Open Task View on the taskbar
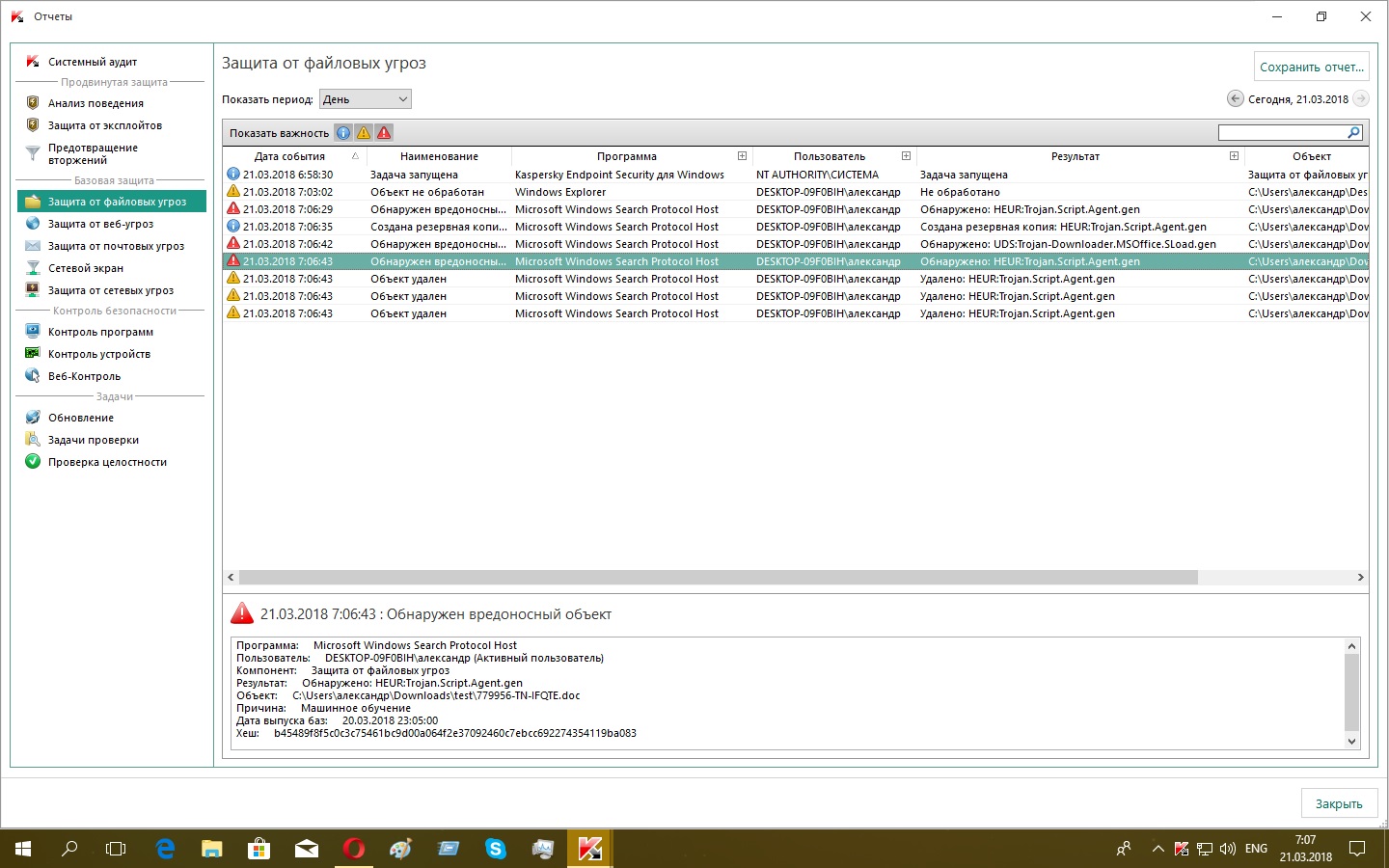The width and height of the screenshot is (1389, 868). pos(116,849)
